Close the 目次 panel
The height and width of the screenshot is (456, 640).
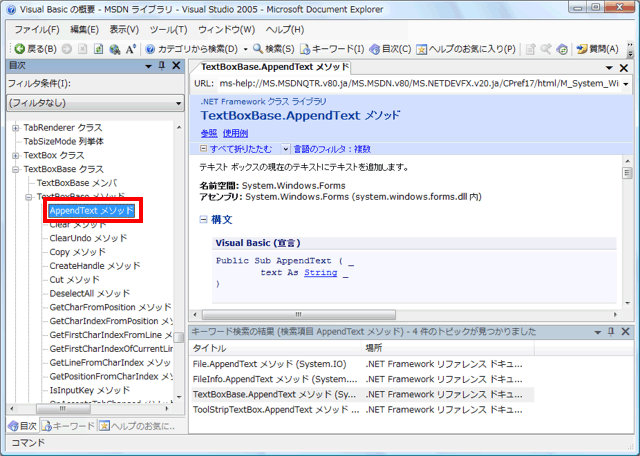[x=176, y=66]
